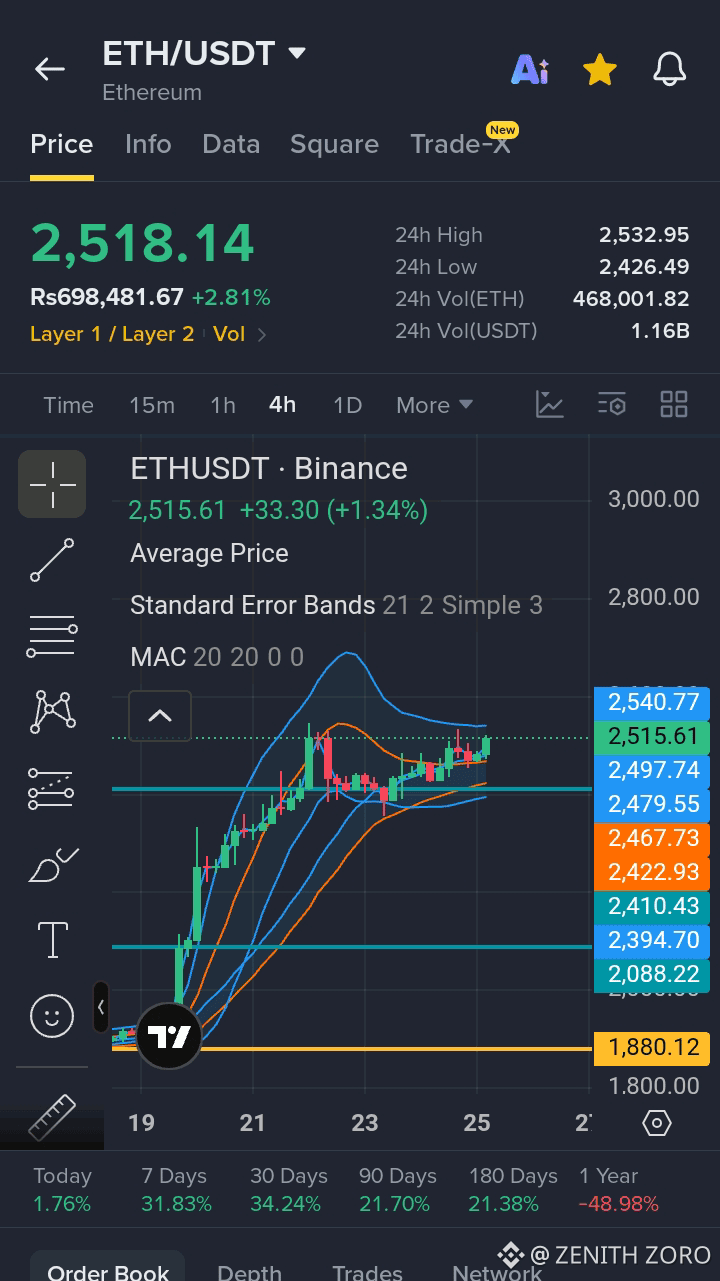720x1281 pixels.
Task: Select the 1 Year performance -48.98%
Action: tap(618, 1190)
